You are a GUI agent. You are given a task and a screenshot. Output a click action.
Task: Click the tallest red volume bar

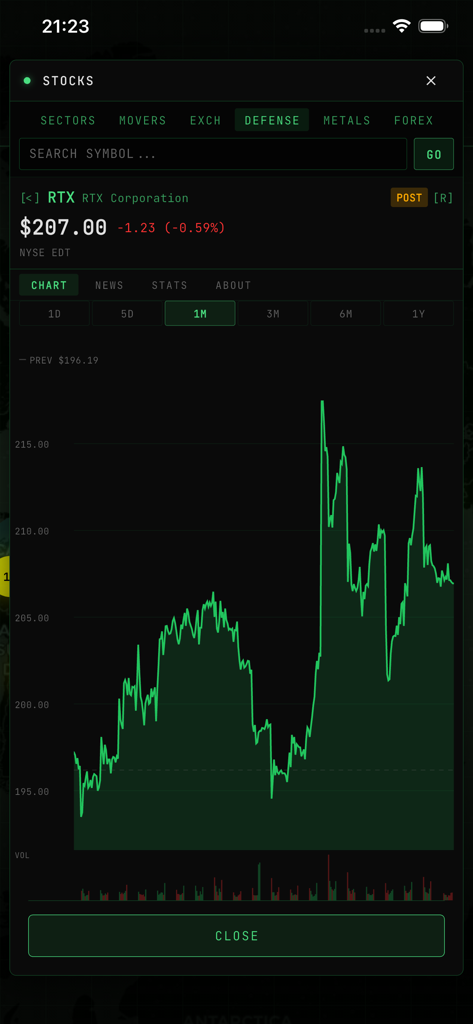[329, 877]
